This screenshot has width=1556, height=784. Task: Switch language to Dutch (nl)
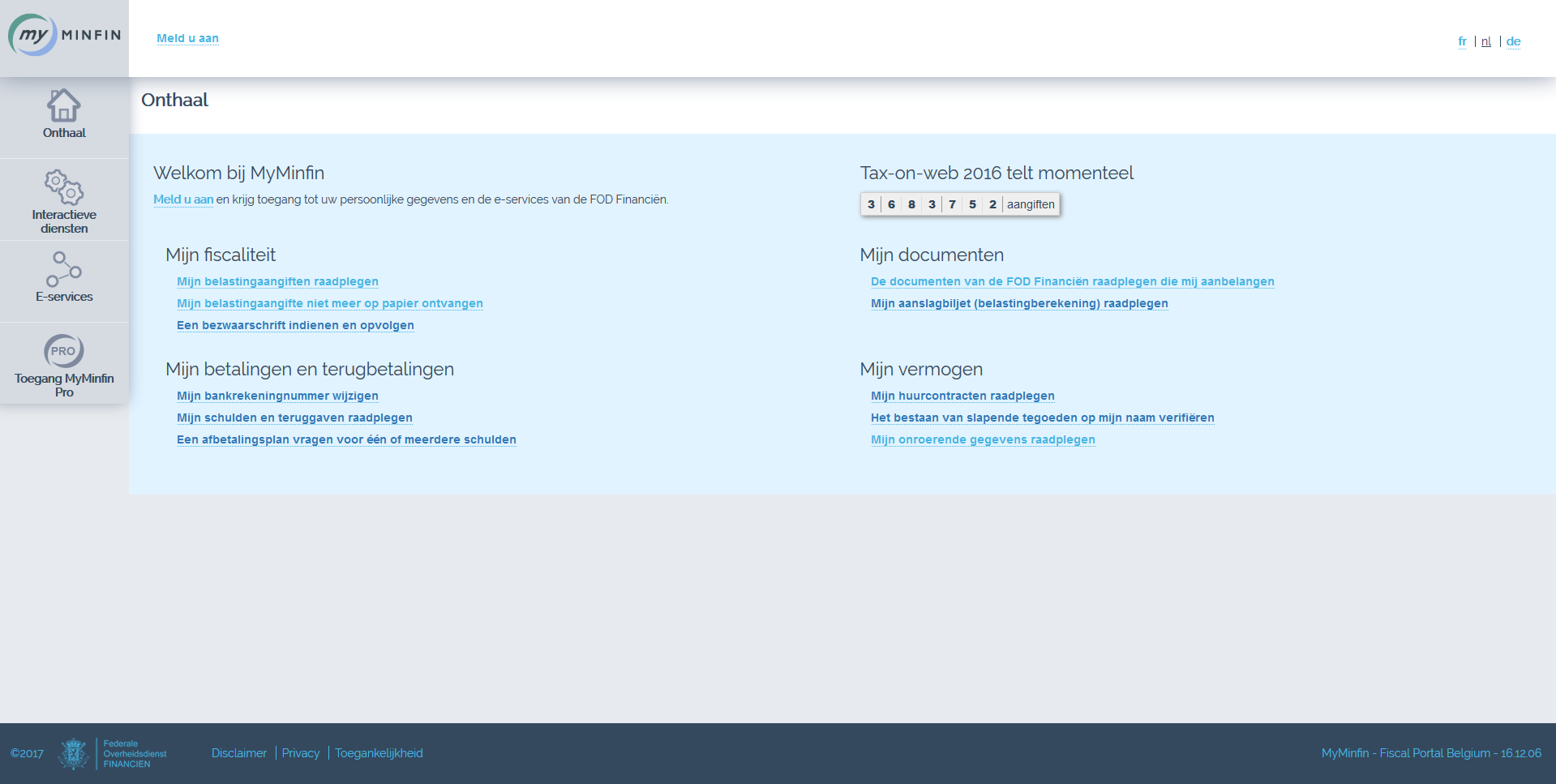pyautogui.click(x=1485, y=41)
